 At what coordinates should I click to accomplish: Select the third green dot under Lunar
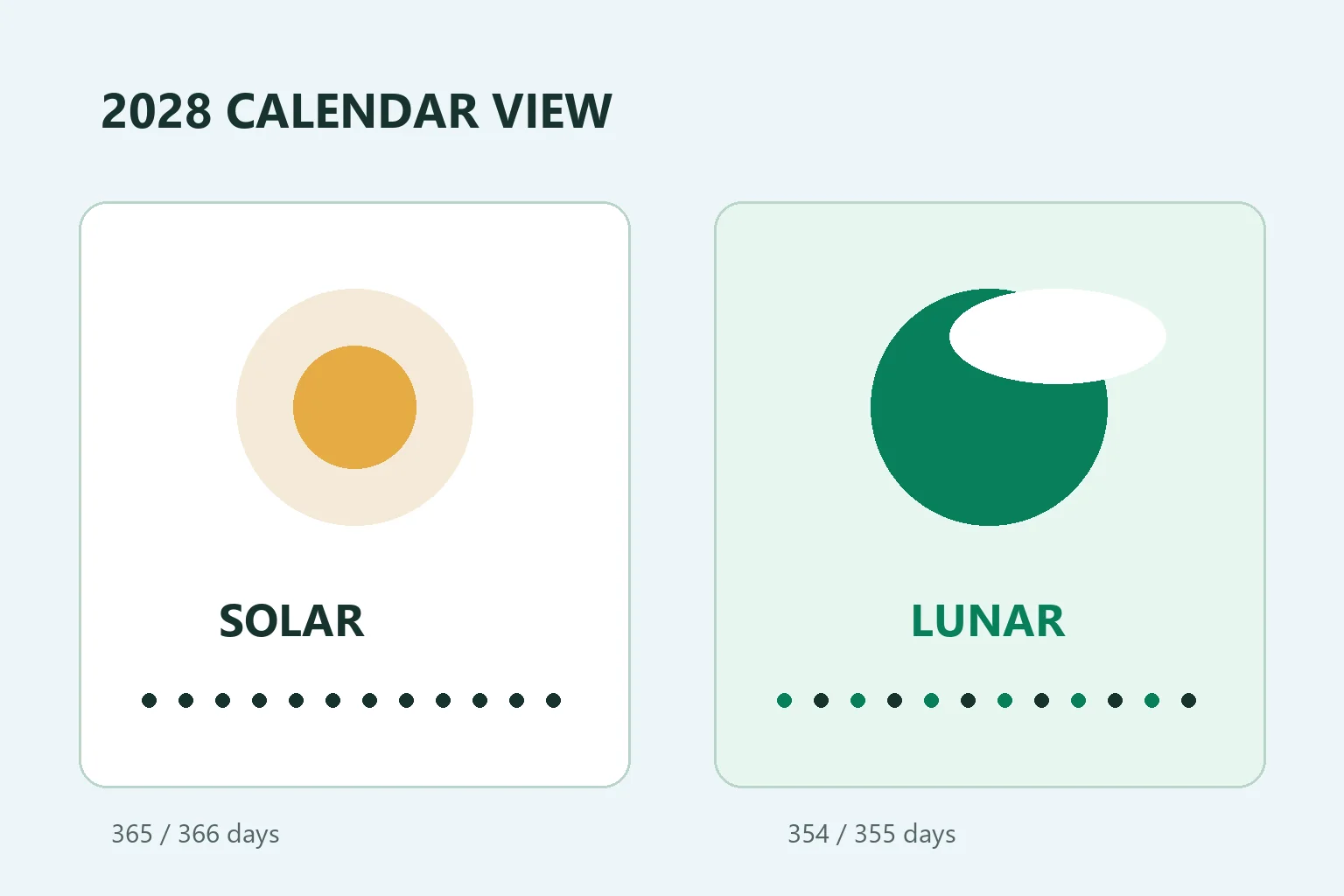click(931, 700)
